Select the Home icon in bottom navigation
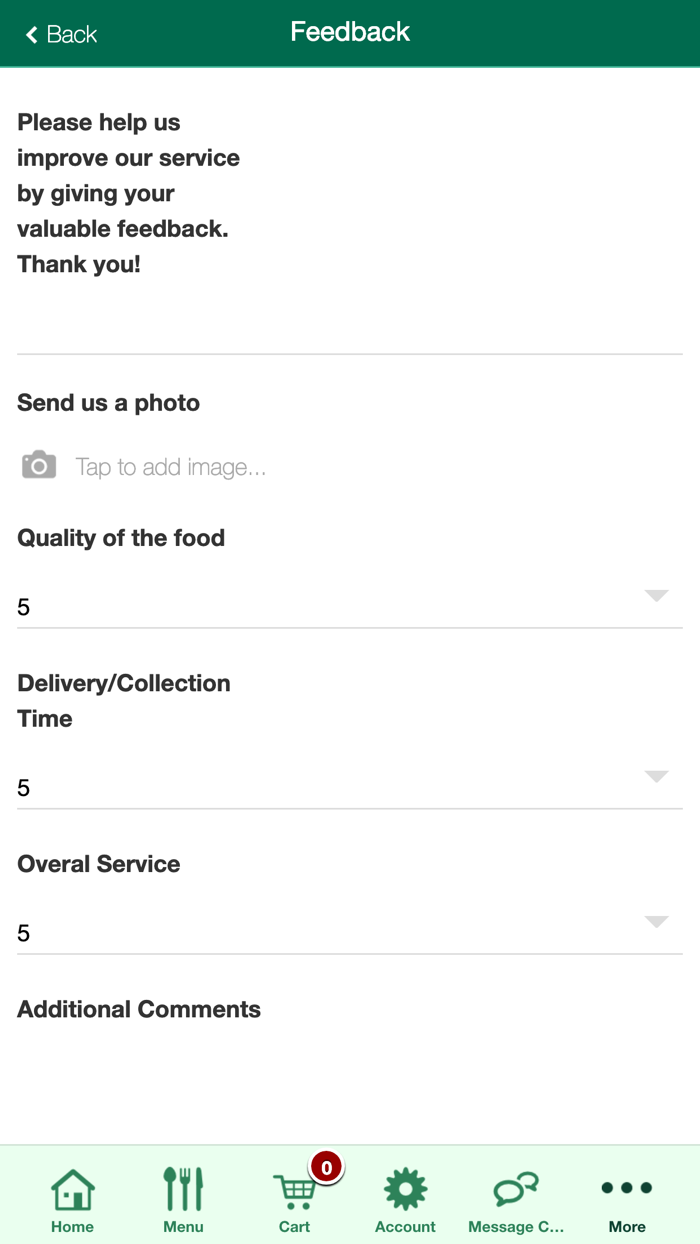Screen dimensions: 700x1244 (x=71, y=1190)
